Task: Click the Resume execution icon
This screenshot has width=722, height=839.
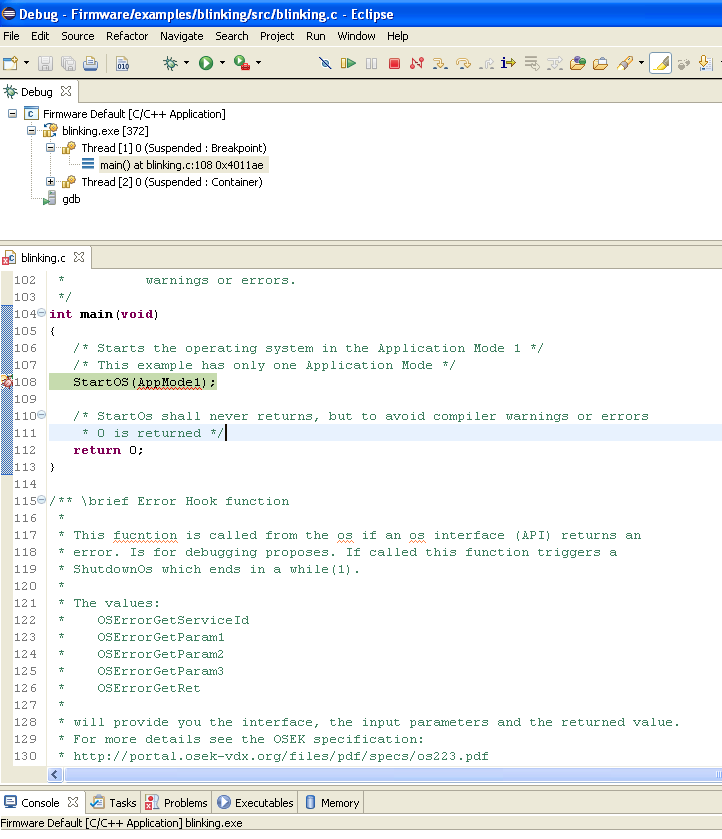Action: point(348,64)
